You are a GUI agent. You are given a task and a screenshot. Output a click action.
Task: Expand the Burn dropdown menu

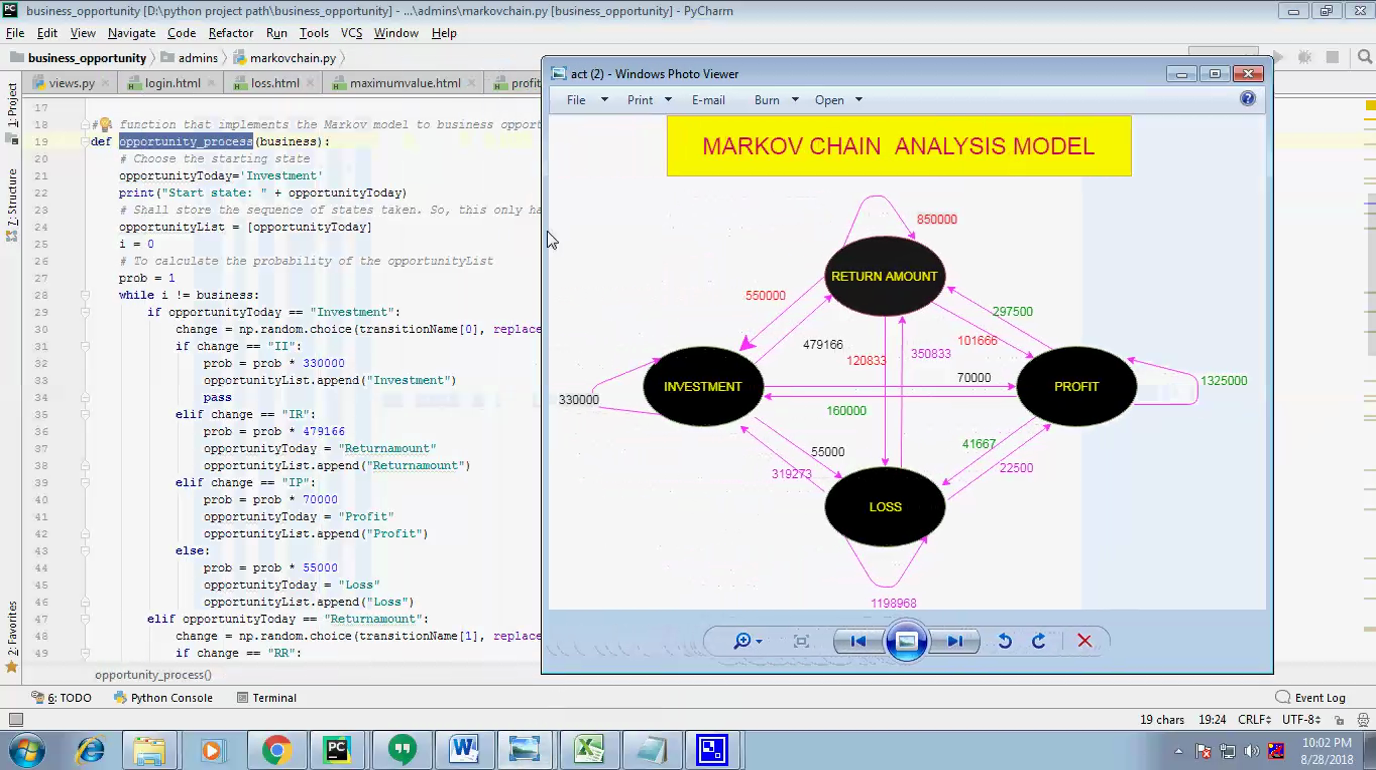point(776,100)
